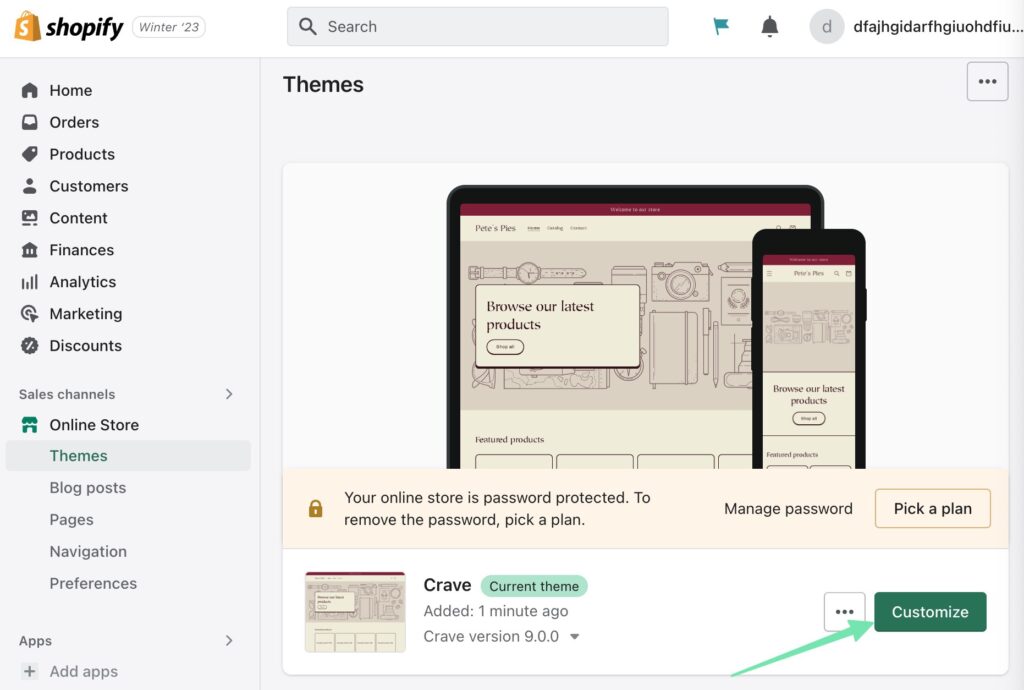Open the Discounts icon

[x=31, y=346]
